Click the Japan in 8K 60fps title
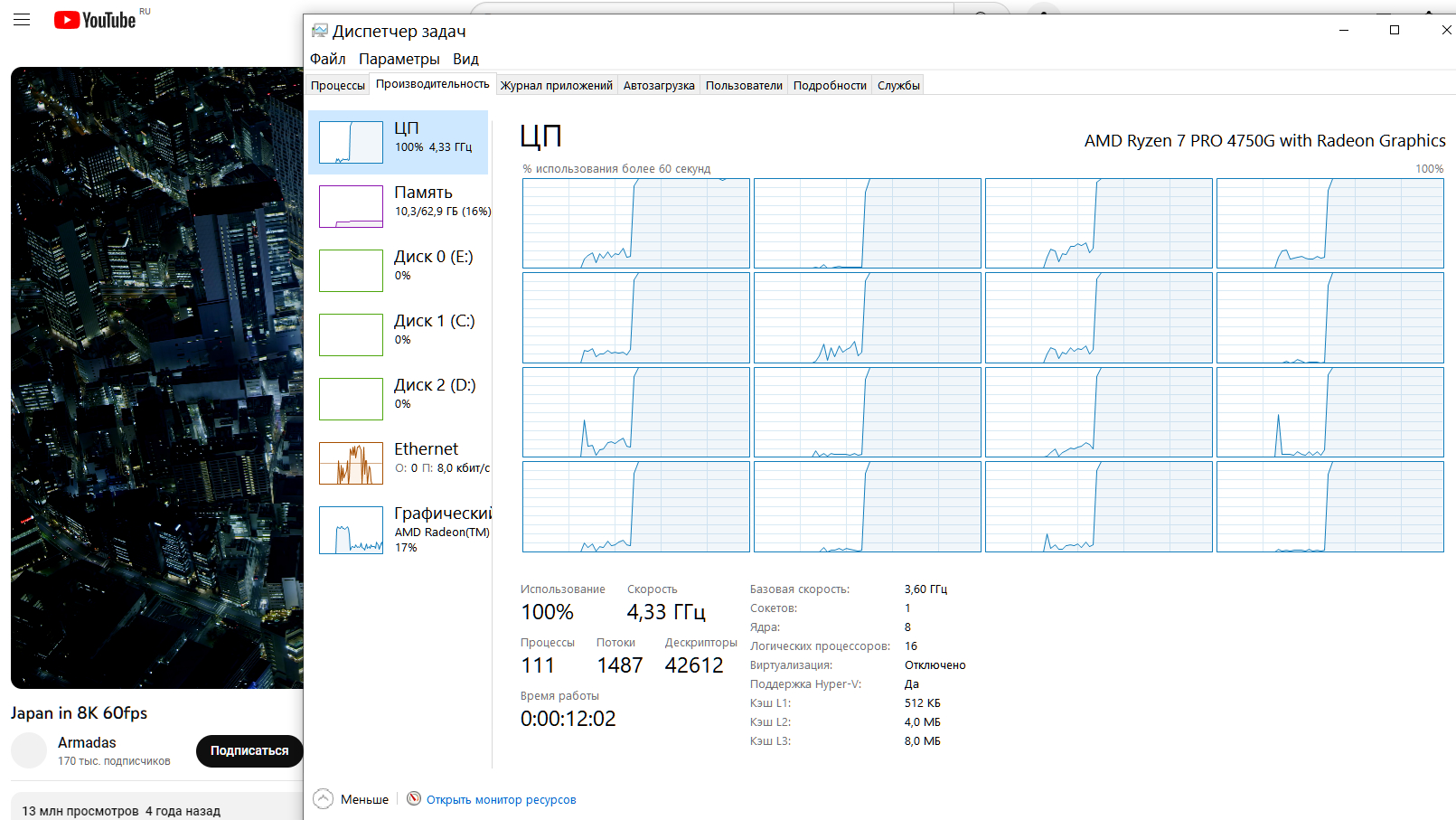 pos(79,712)
